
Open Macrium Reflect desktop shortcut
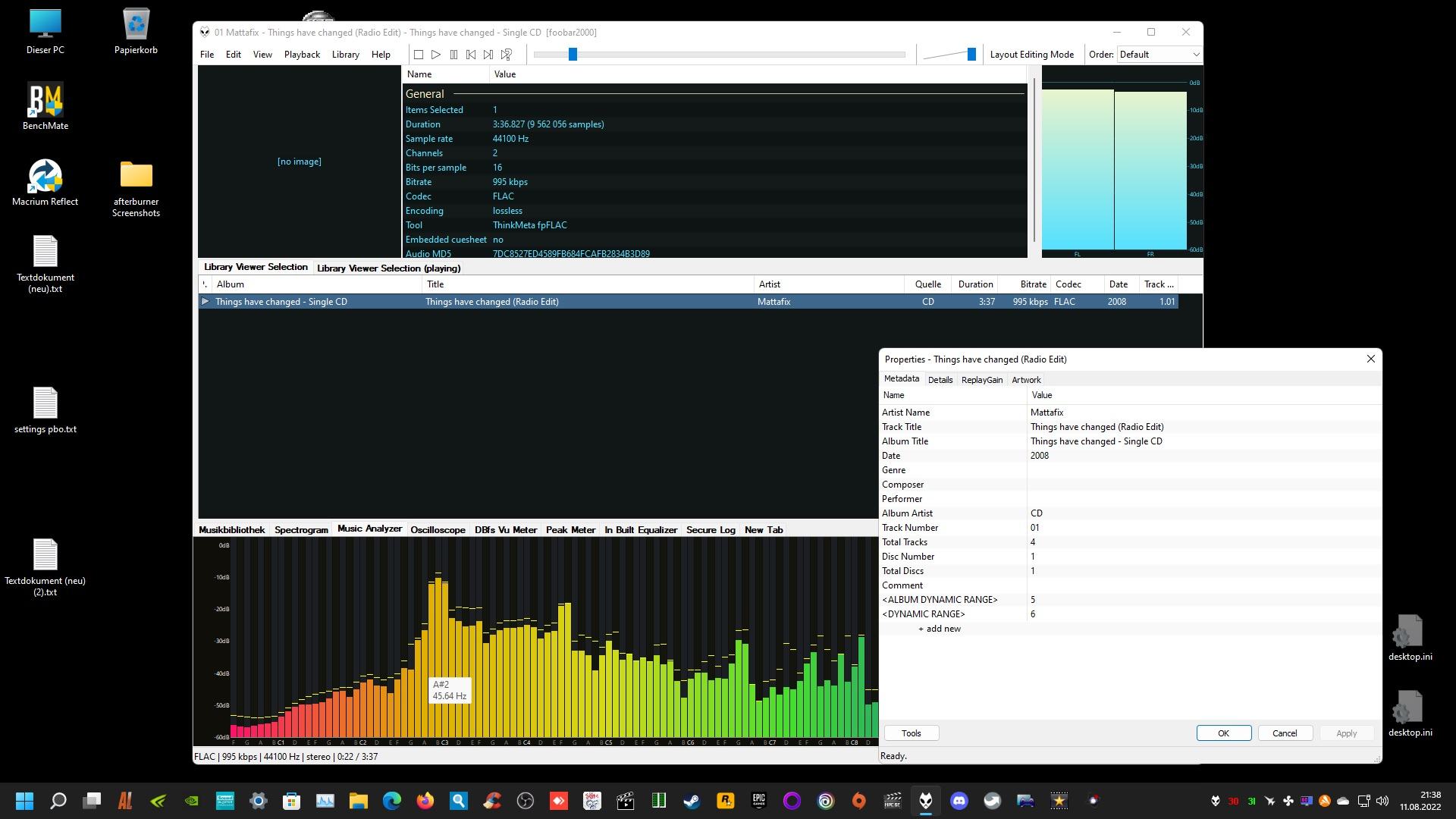pos(45,182)
